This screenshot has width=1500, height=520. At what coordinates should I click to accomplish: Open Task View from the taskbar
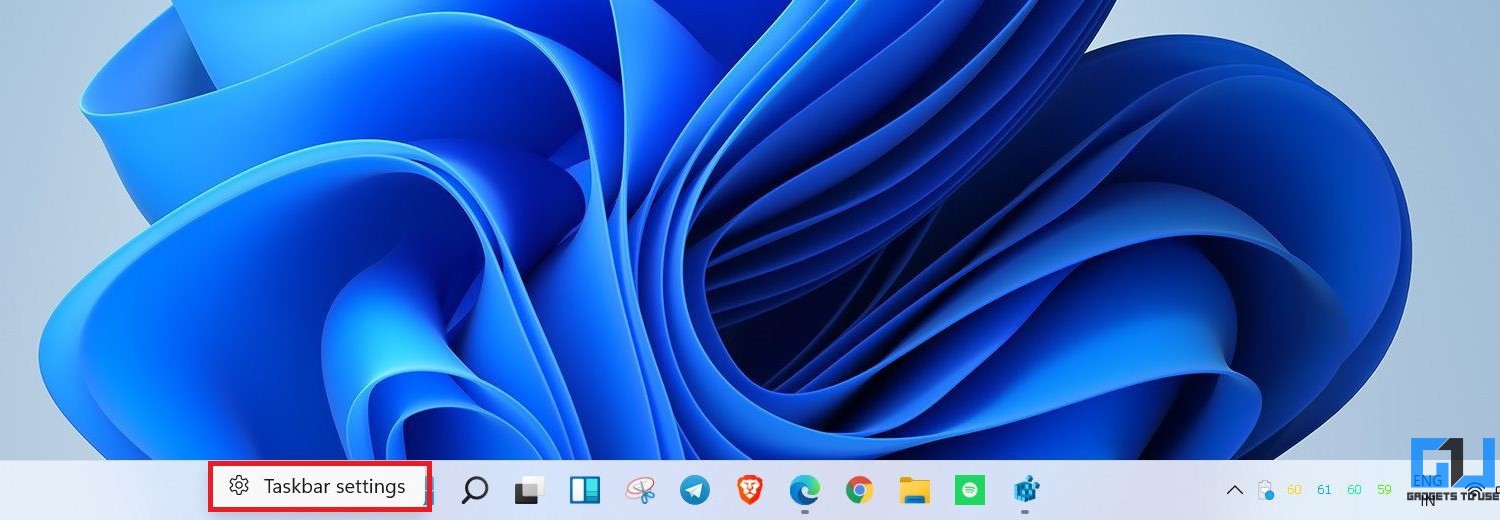pyautogui.click(x=530, y=490)
